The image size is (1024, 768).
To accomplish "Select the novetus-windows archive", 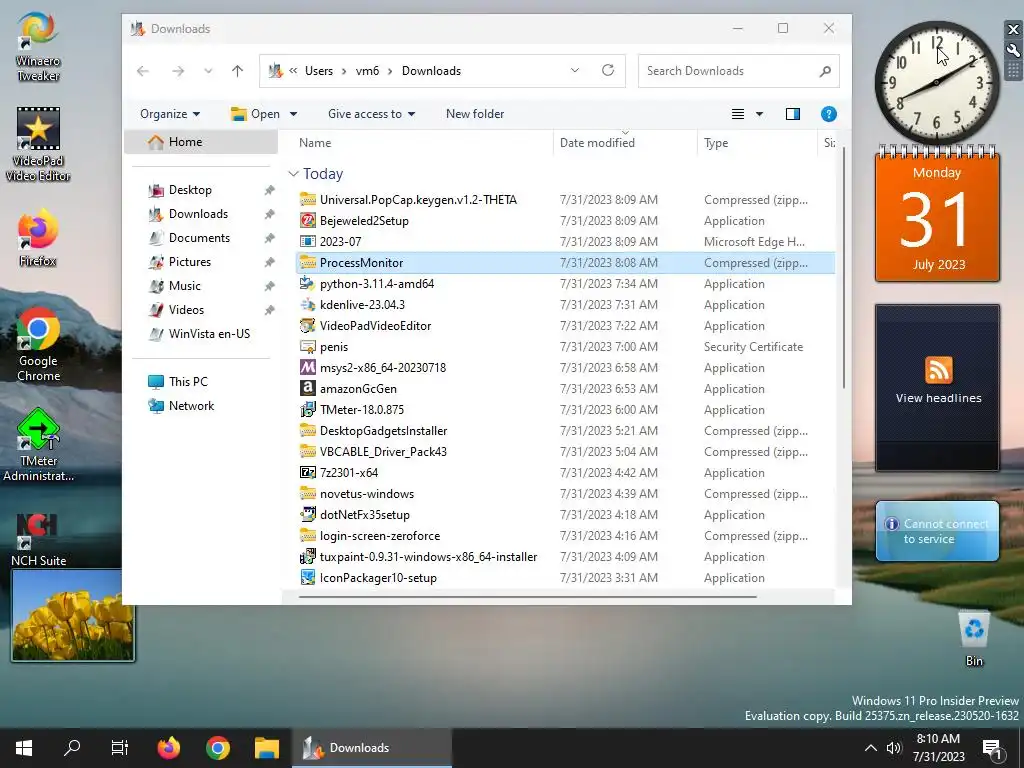I will pos(566,494).
